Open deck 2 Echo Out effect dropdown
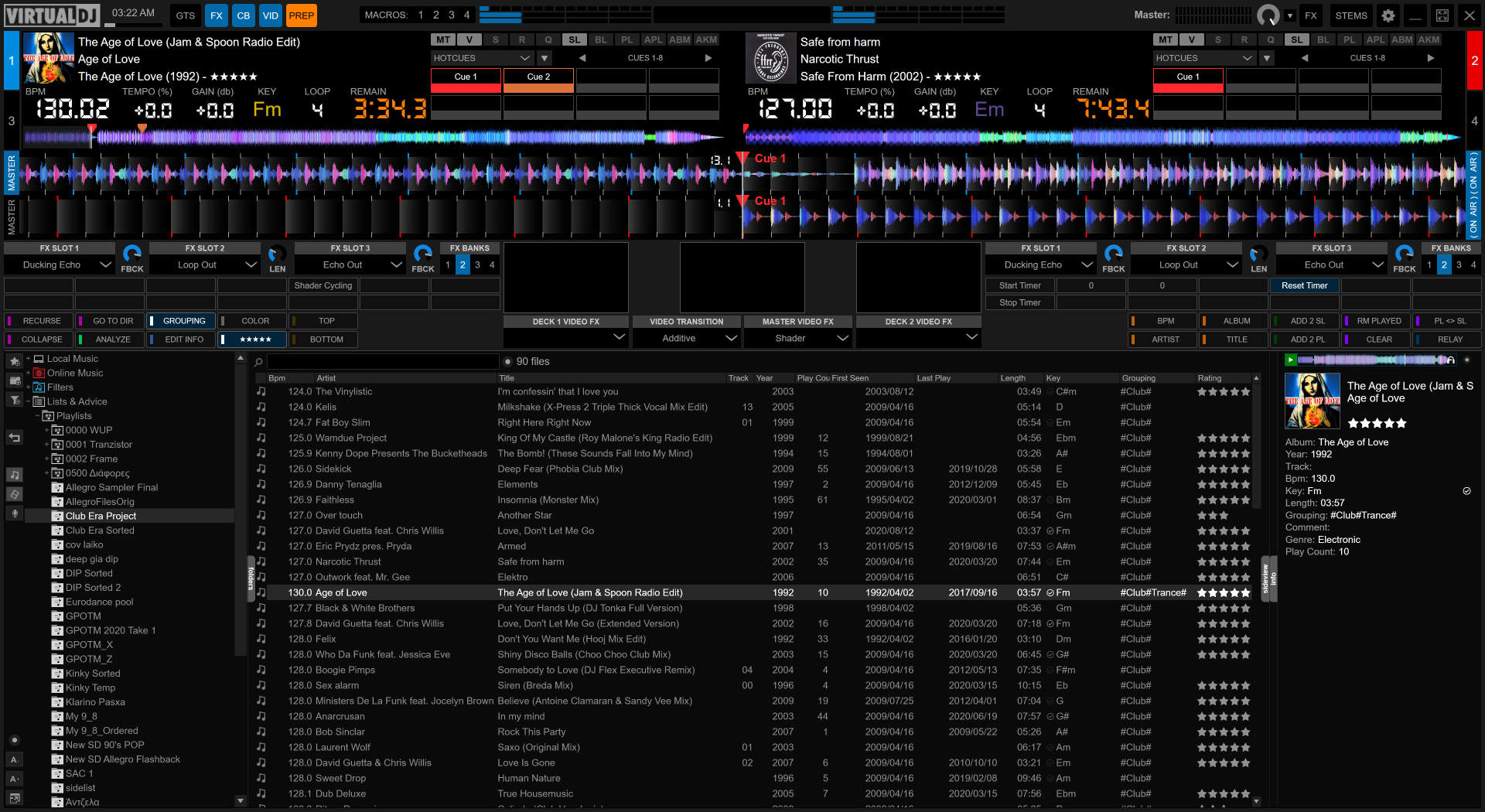The width and height of the screenshot is (1485, 812). (1332, 264)
